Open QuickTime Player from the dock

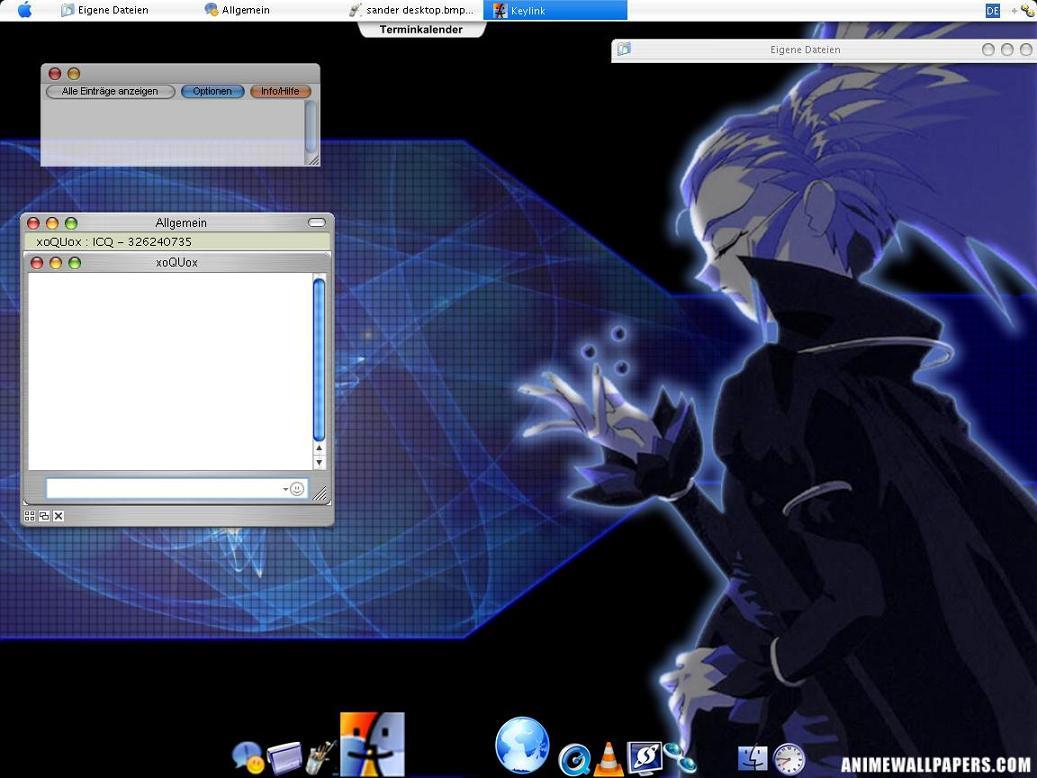point(574,759)
